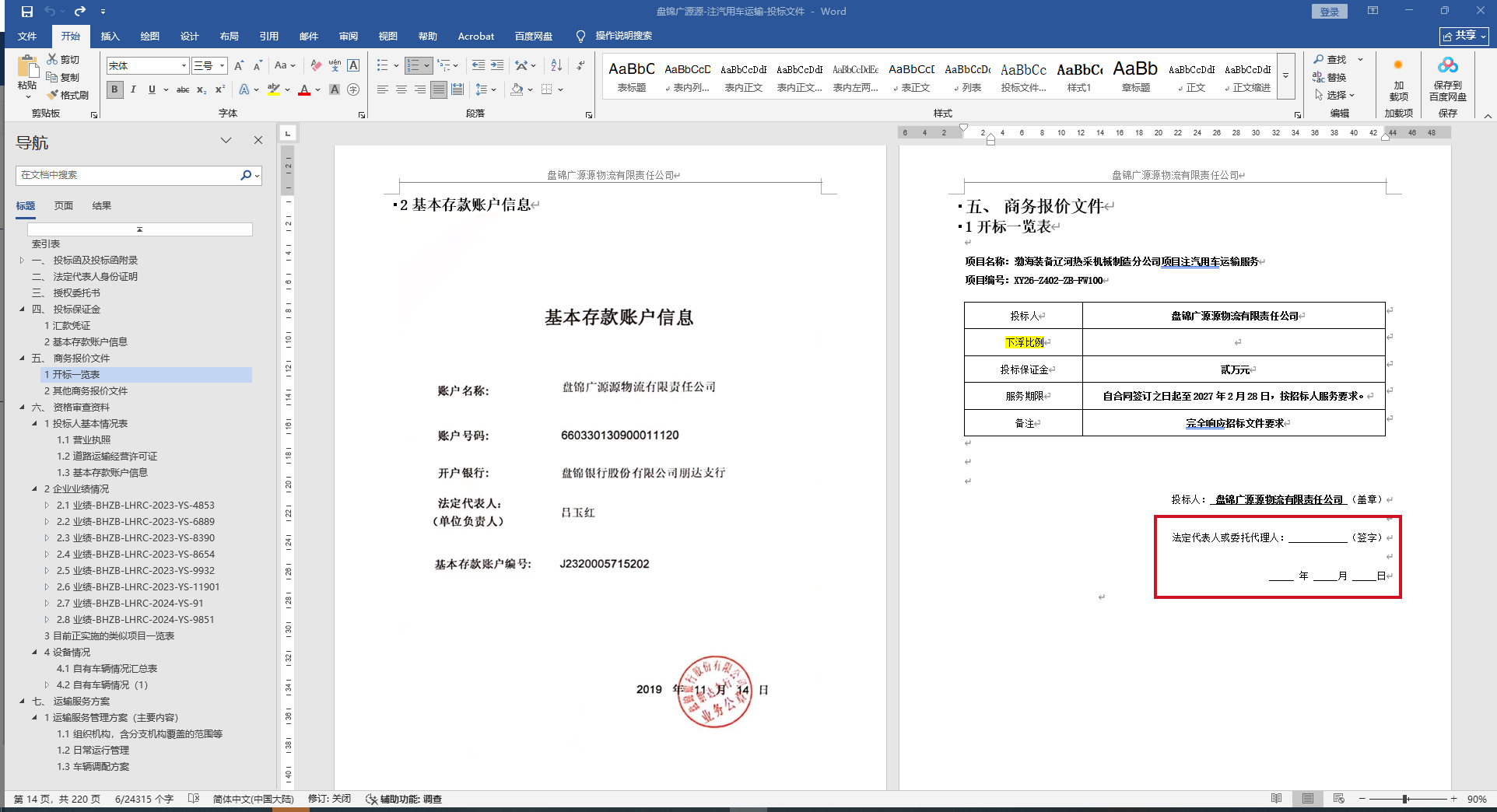Copy the selection with 复制
Image resolution: width=1497 pixels, height=812 pixels.
coord(63,77)
